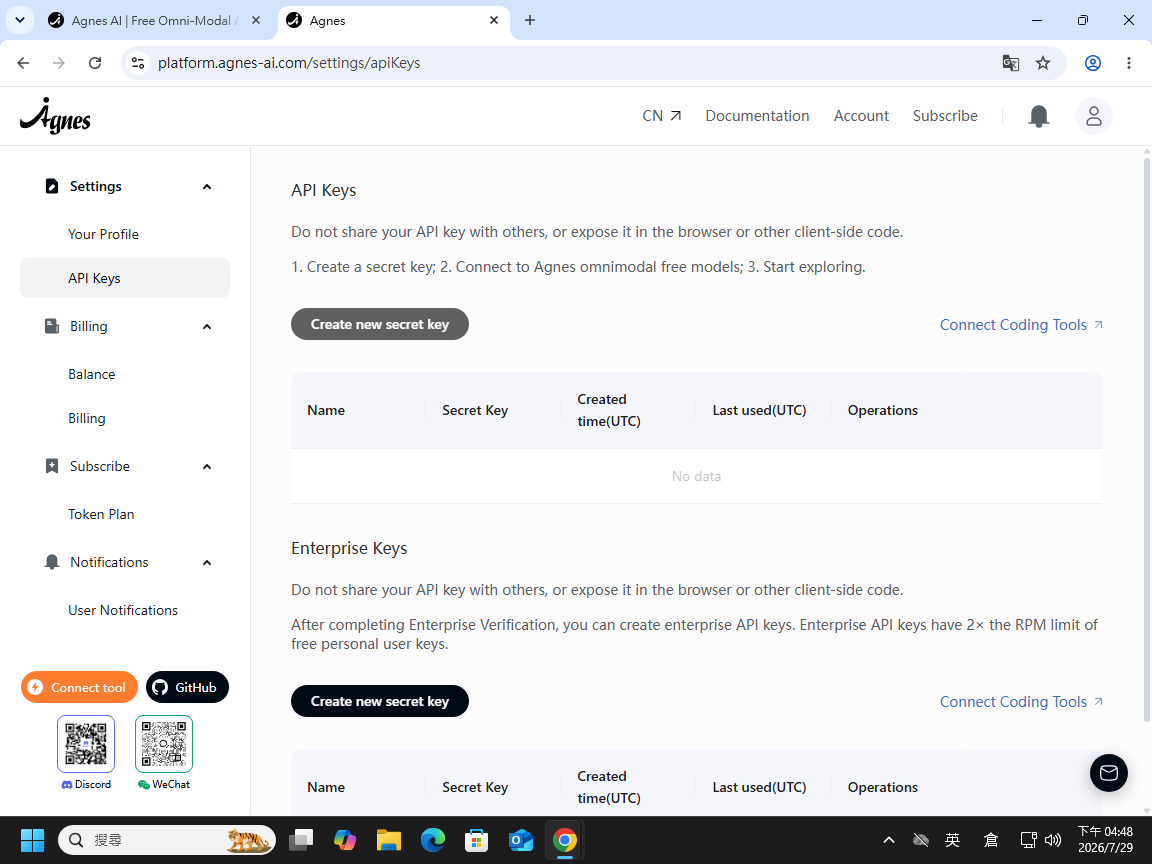Collapse the Billing section chevron
Screen dimensions: 1152x864
207,326
